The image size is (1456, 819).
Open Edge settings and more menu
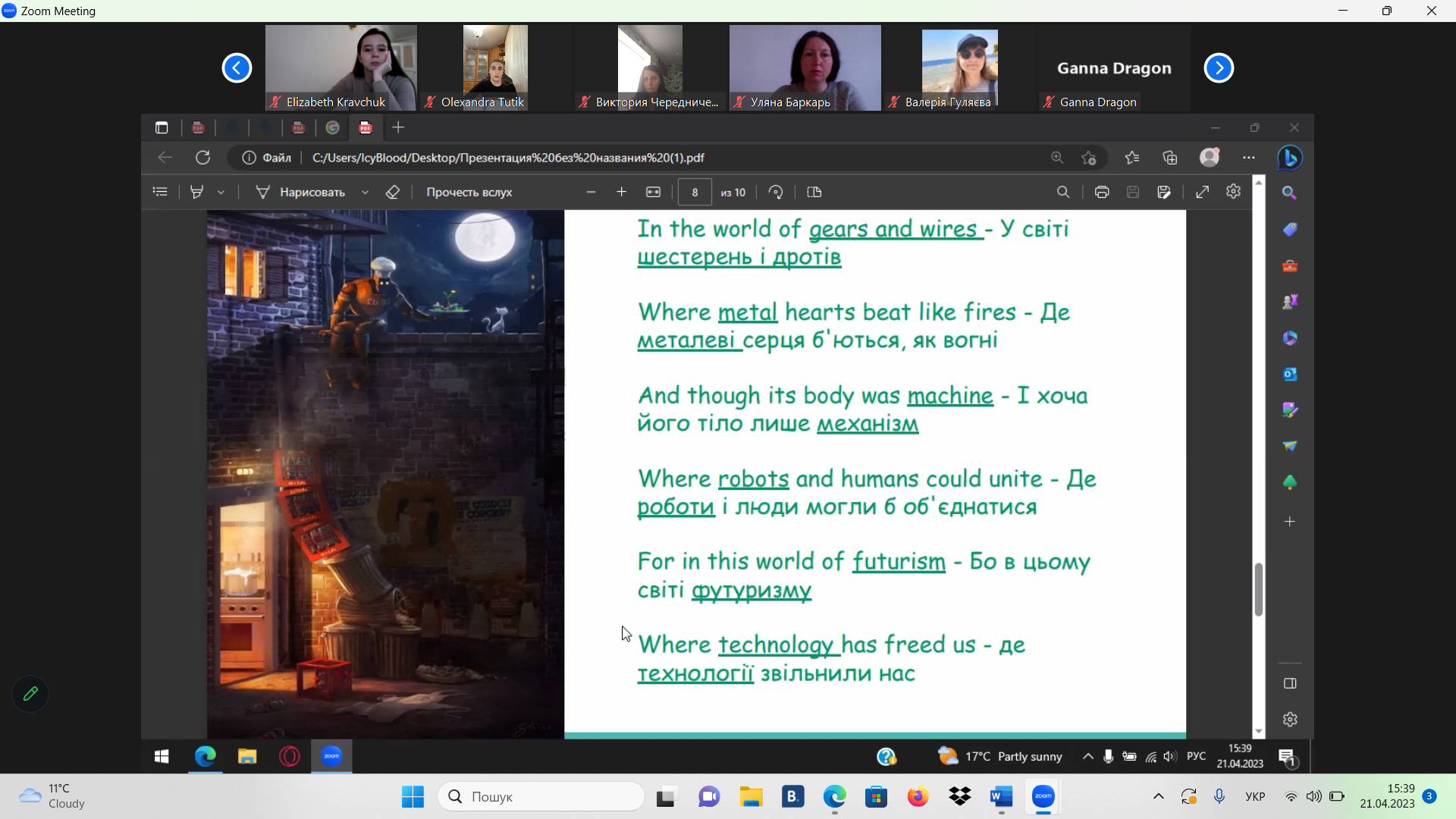click(1249, 158)
